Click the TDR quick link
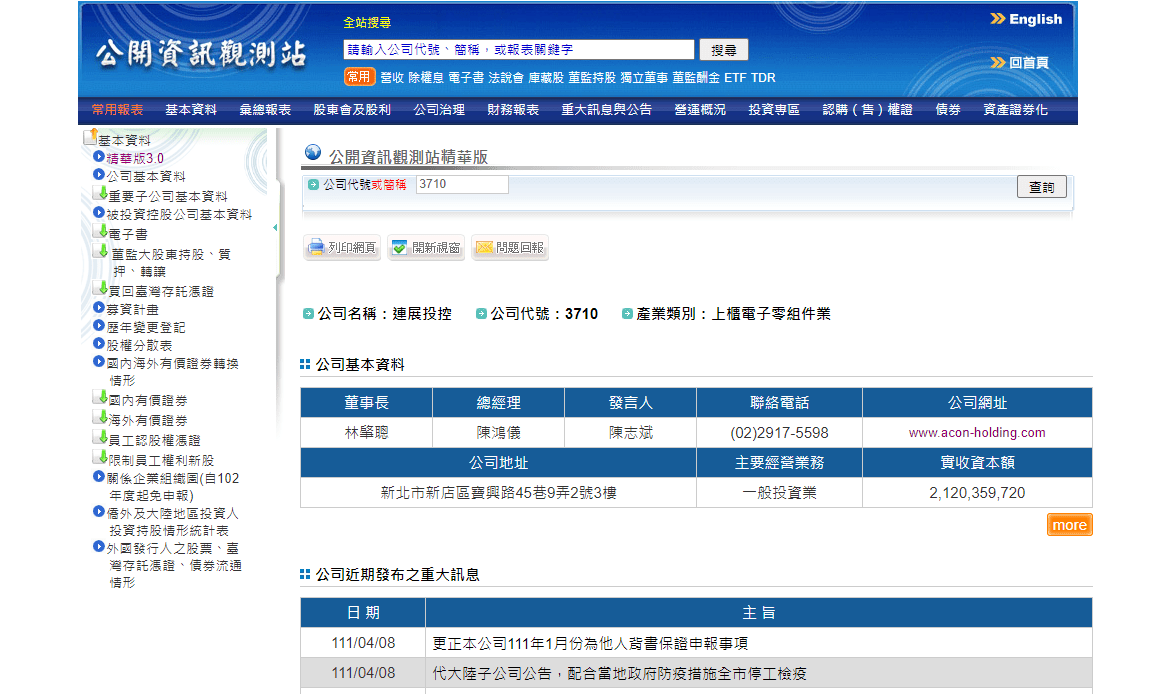The width and height of the screenshot is (1152, 697). (x=763, y=78)
